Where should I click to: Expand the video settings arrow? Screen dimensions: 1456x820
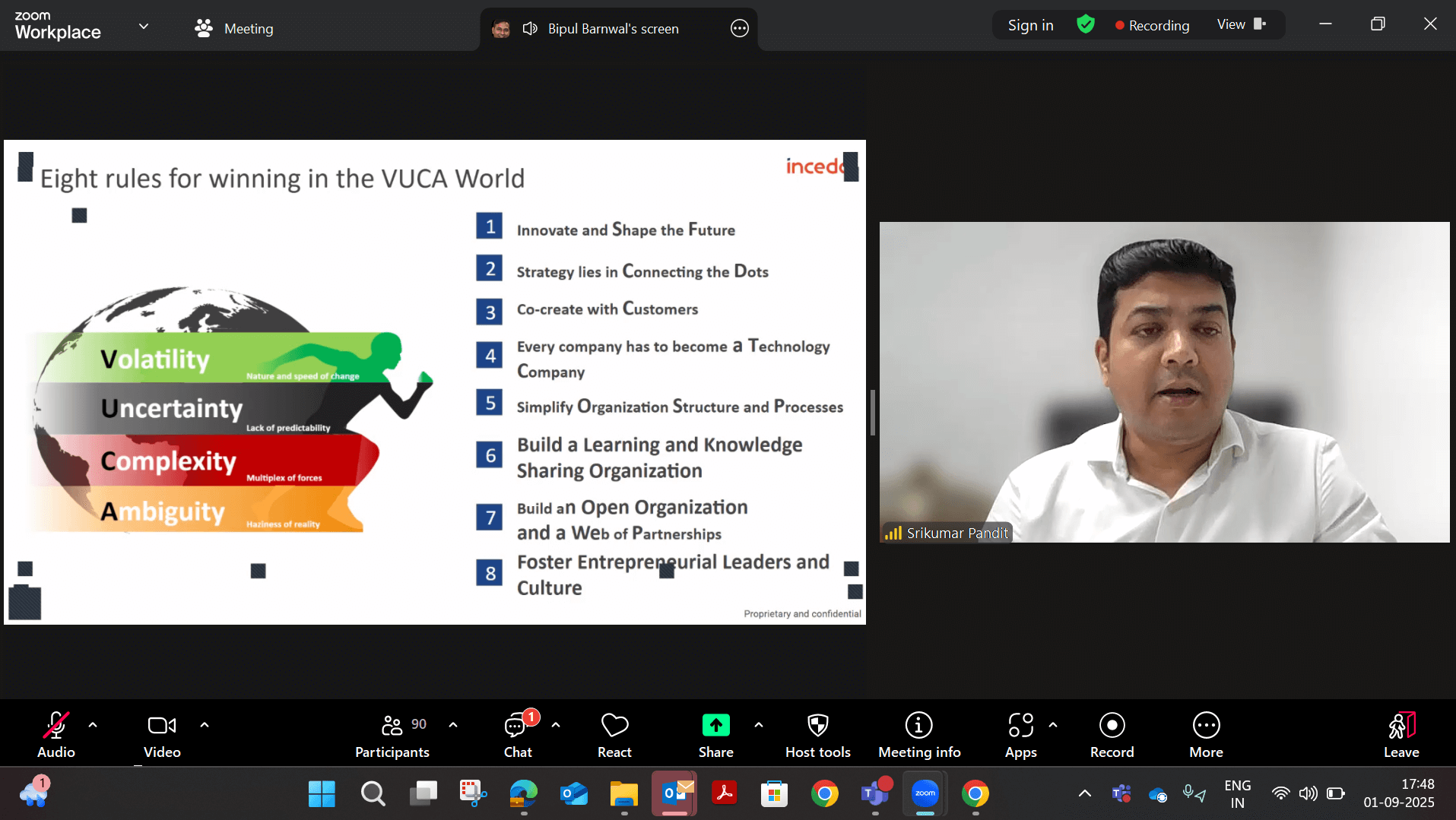[x=205, y=725]
